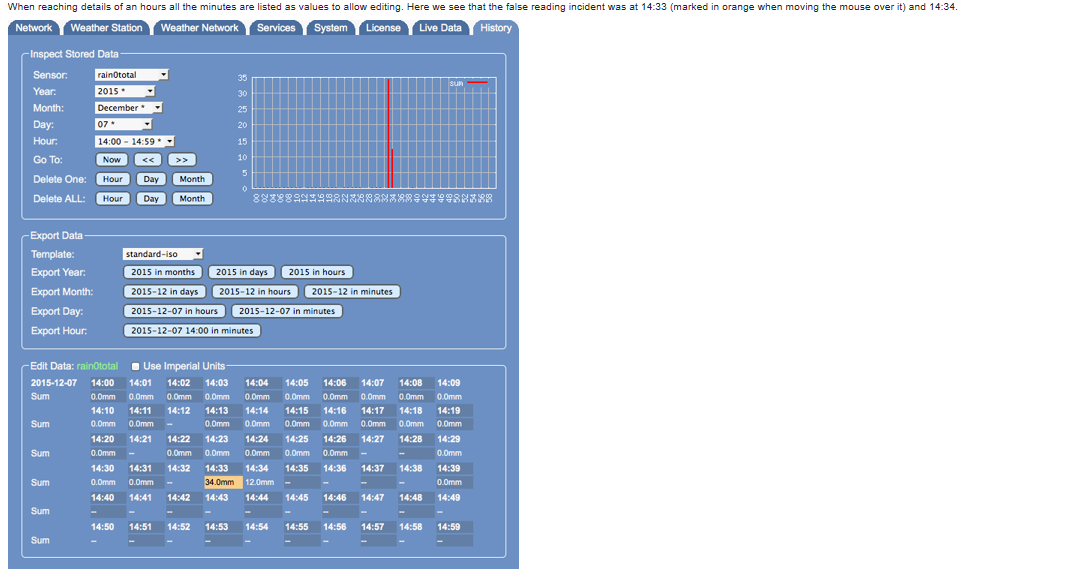Click the 14:10 time header
The height and width of the screenshot is (579, 1067).
(x=103, y=411)
